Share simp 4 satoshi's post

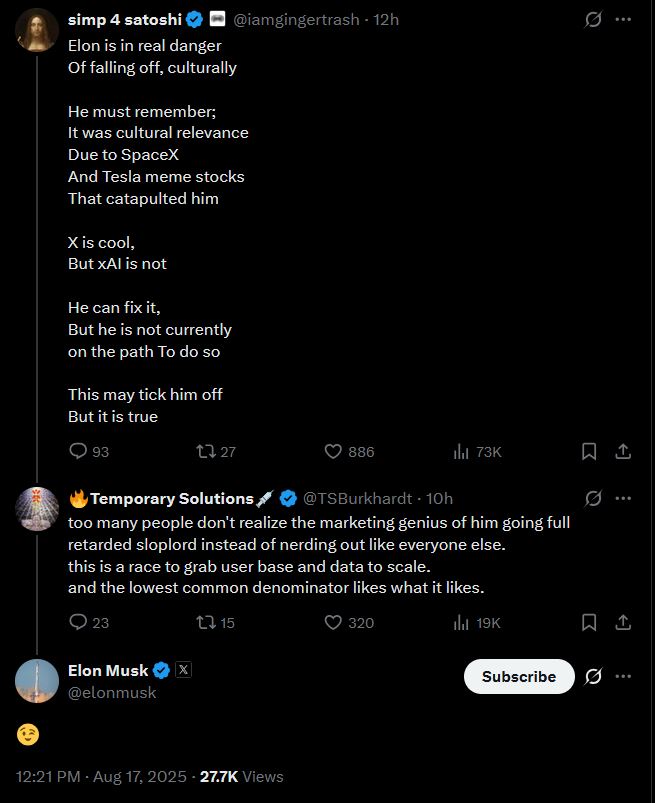[623, 451]
